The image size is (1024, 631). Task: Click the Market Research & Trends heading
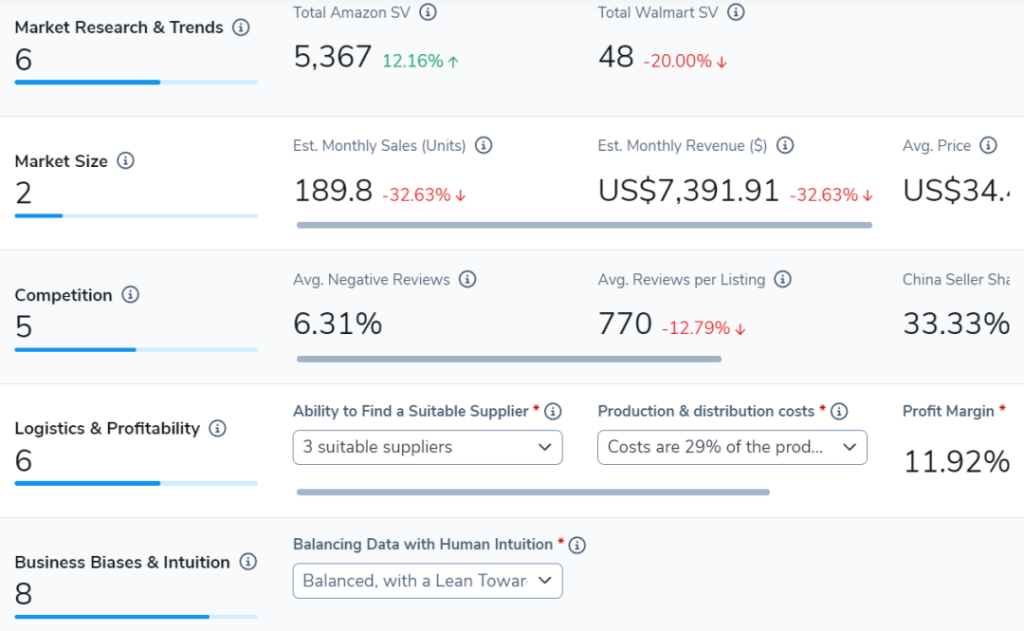(119, 28)
